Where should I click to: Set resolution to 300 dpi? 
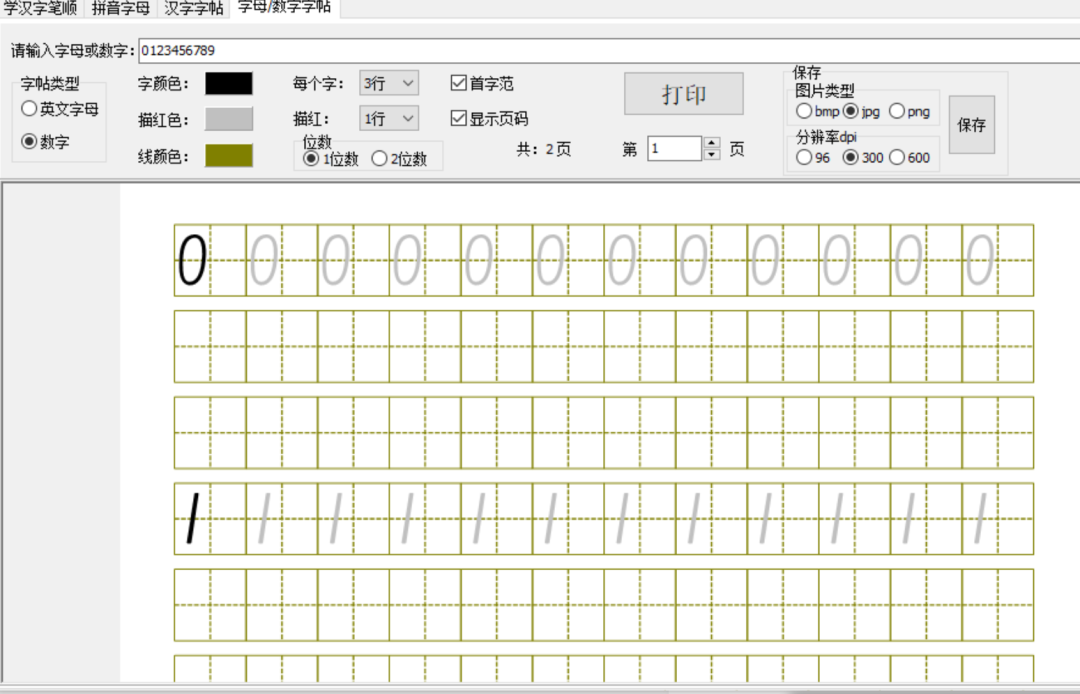tap(863, 158)
